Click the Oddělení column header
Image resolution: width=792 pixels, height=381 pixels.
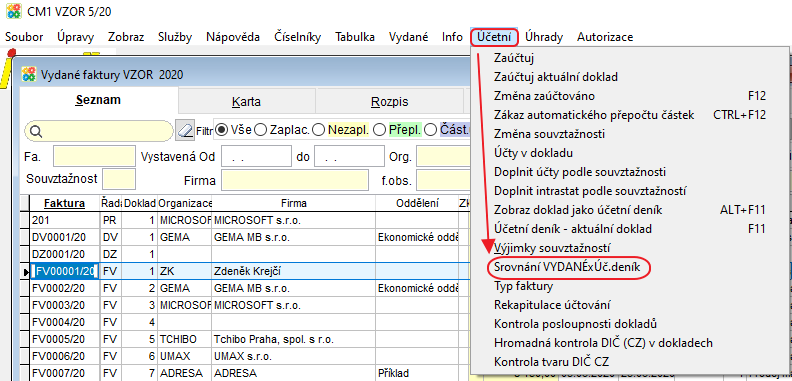click(417, 203)
